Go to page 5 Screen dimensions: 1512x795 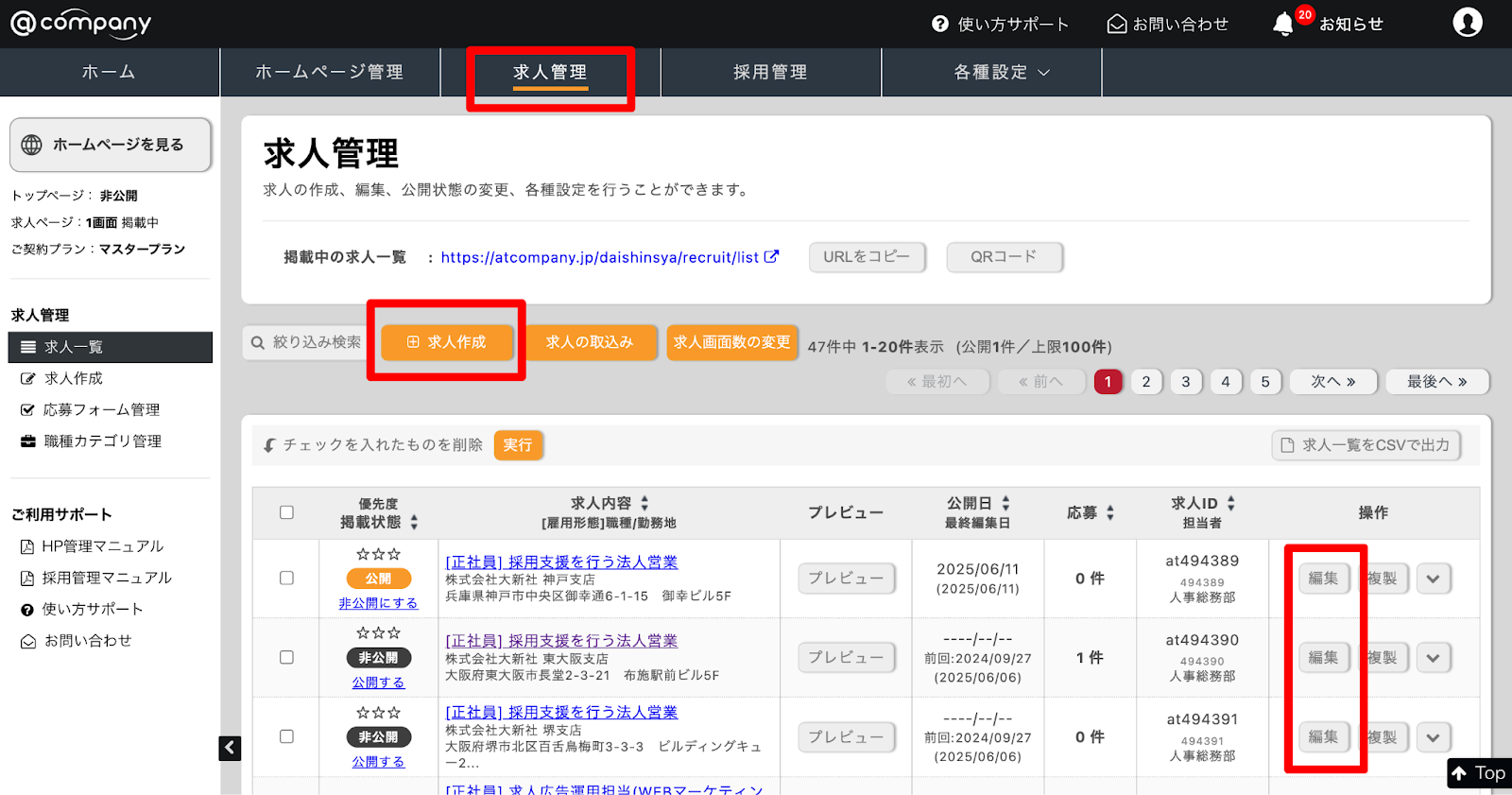pyautogui.click(x=1265, y=382)
